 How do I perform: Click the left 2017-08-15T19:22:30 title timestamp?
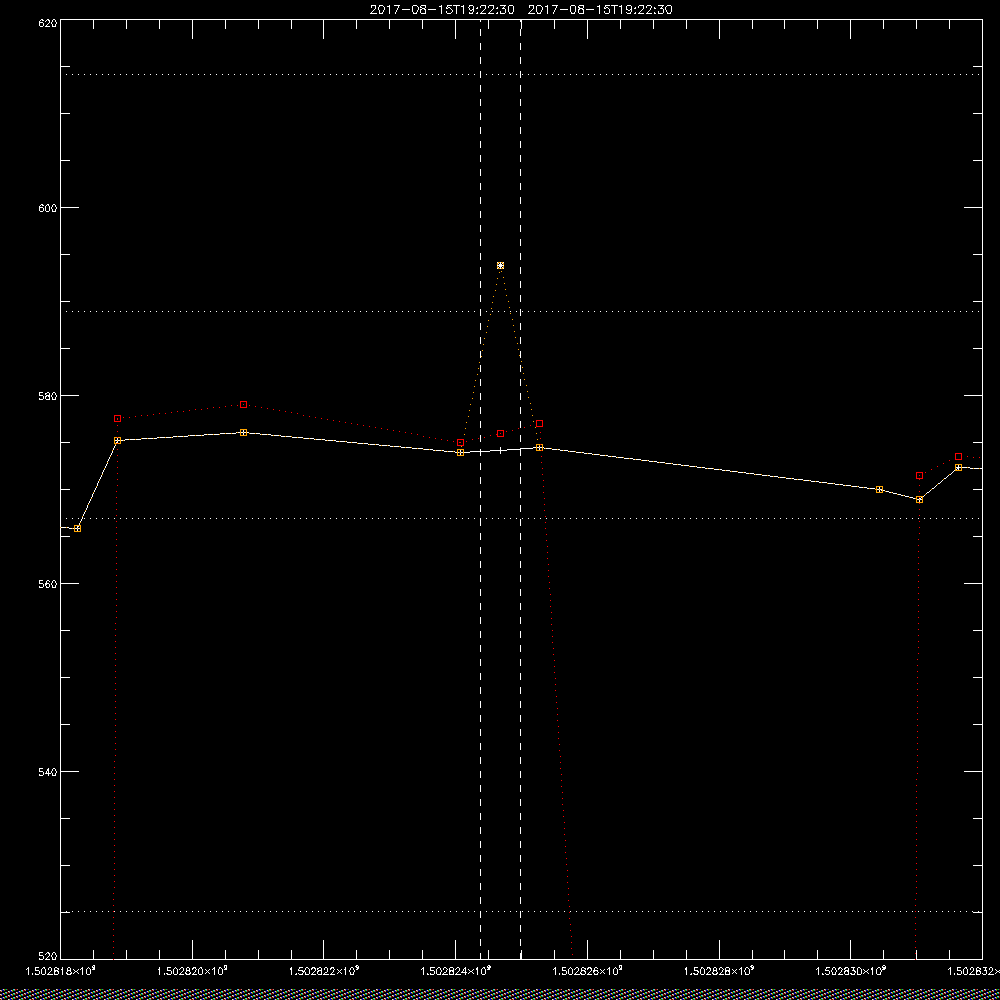point(442,10)
